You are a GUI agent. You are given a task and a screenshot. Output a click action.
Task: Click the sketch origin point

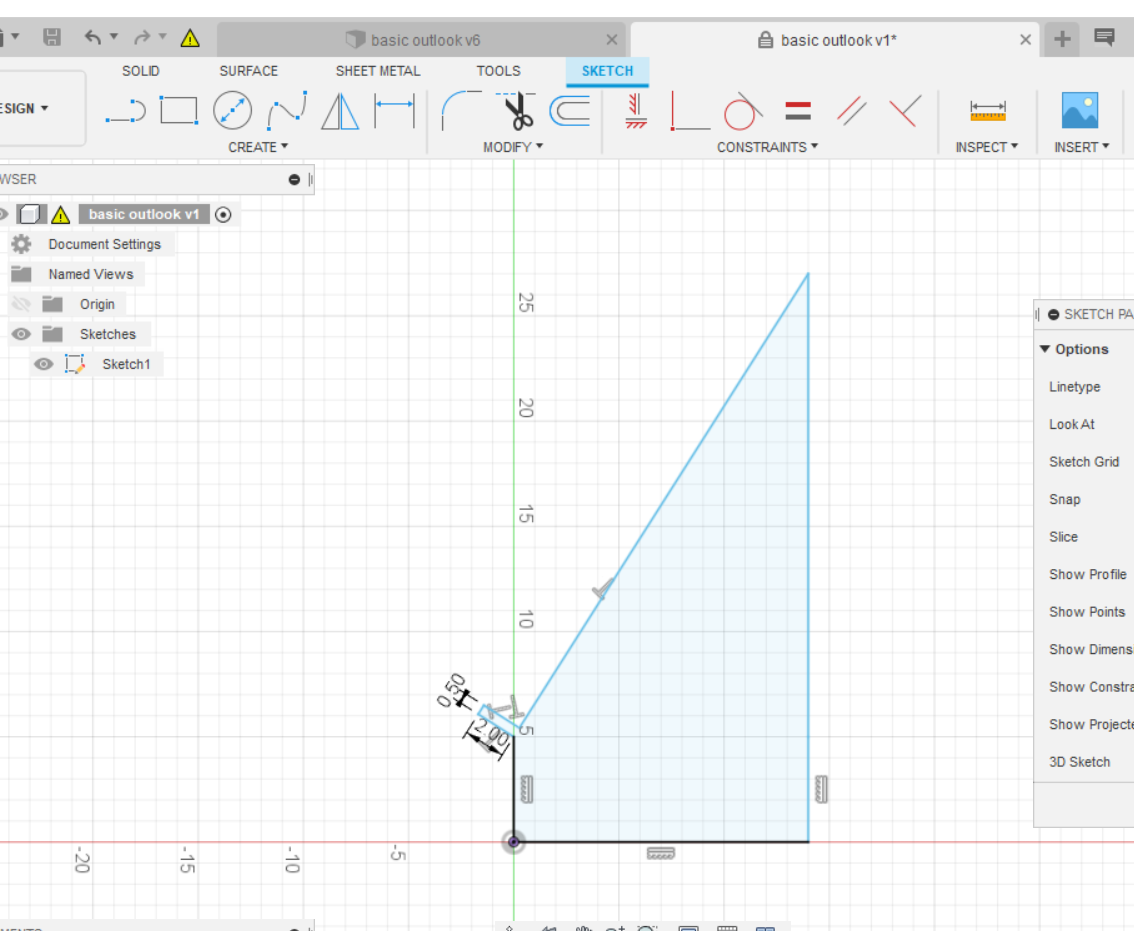coord(513,842)
